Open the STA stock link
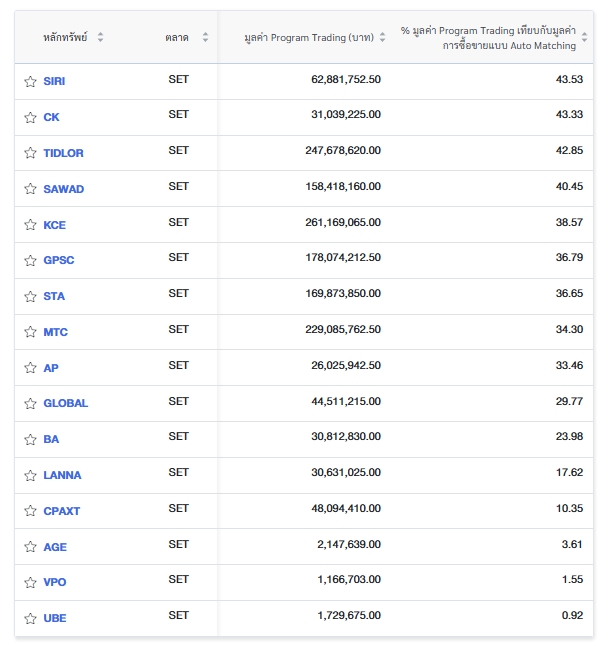Screen dimensions: 605x654 [x=54, y=297]
